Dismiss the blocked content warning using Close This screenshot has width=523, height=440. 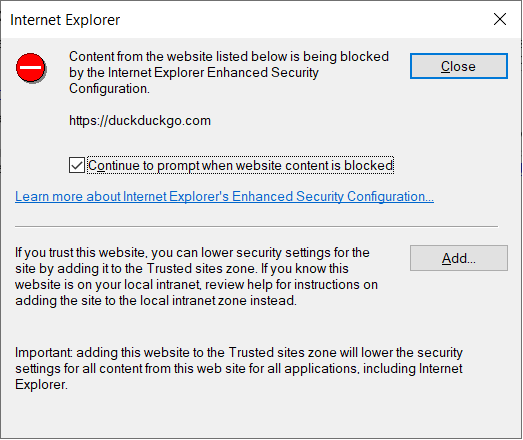tap(459, 66)
